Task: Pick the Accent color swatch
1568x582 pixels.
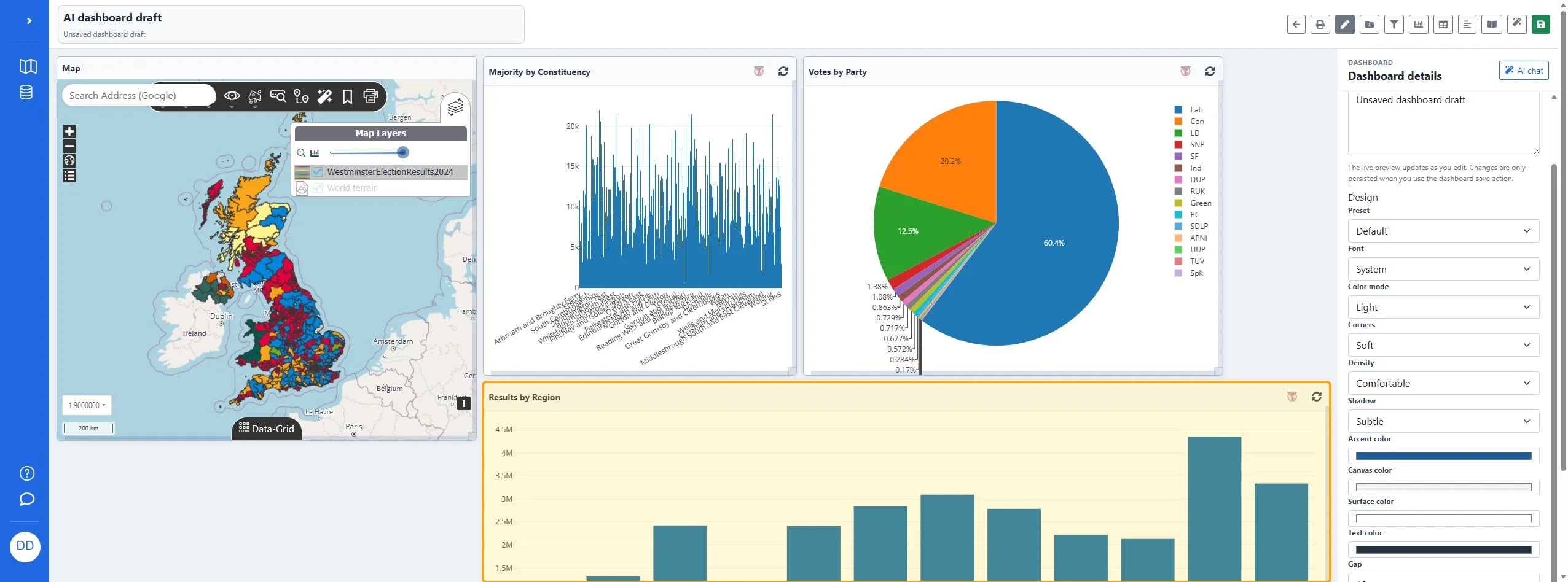Action: pyautogui.click(x=1443, y=456)
